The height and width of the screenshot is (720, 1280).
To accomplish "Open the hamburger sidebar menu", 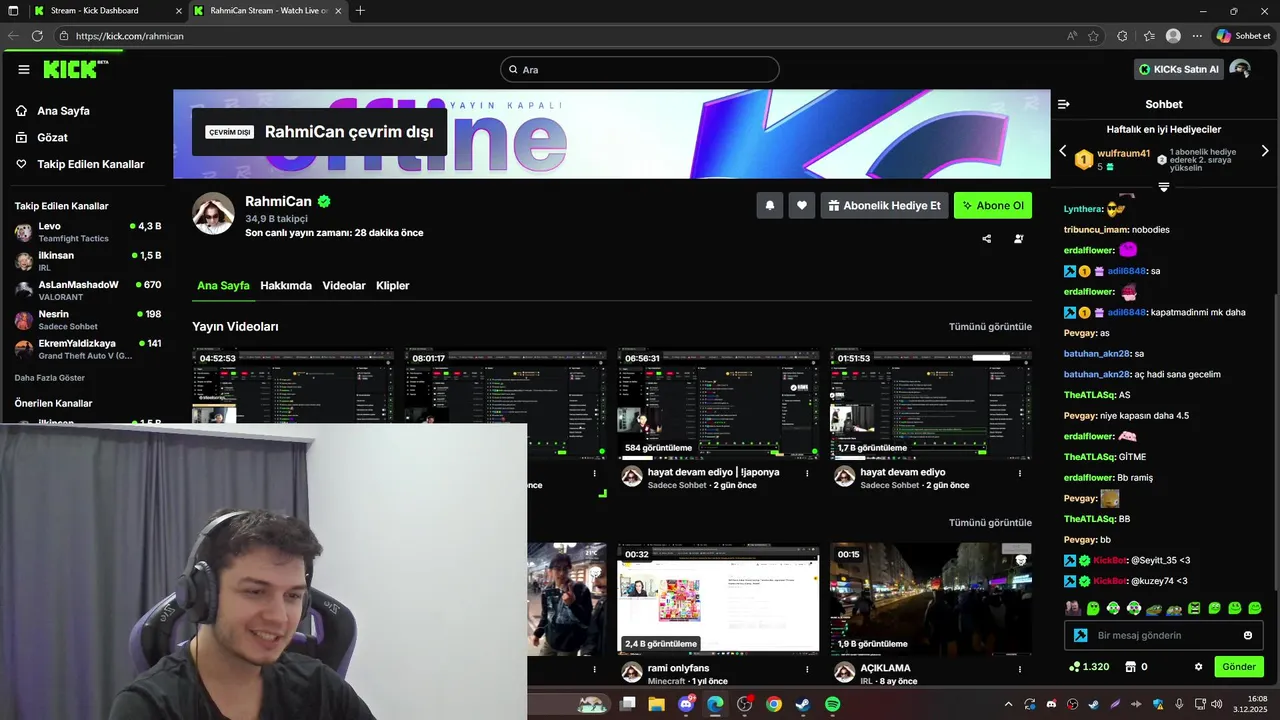I will [24, 69].
